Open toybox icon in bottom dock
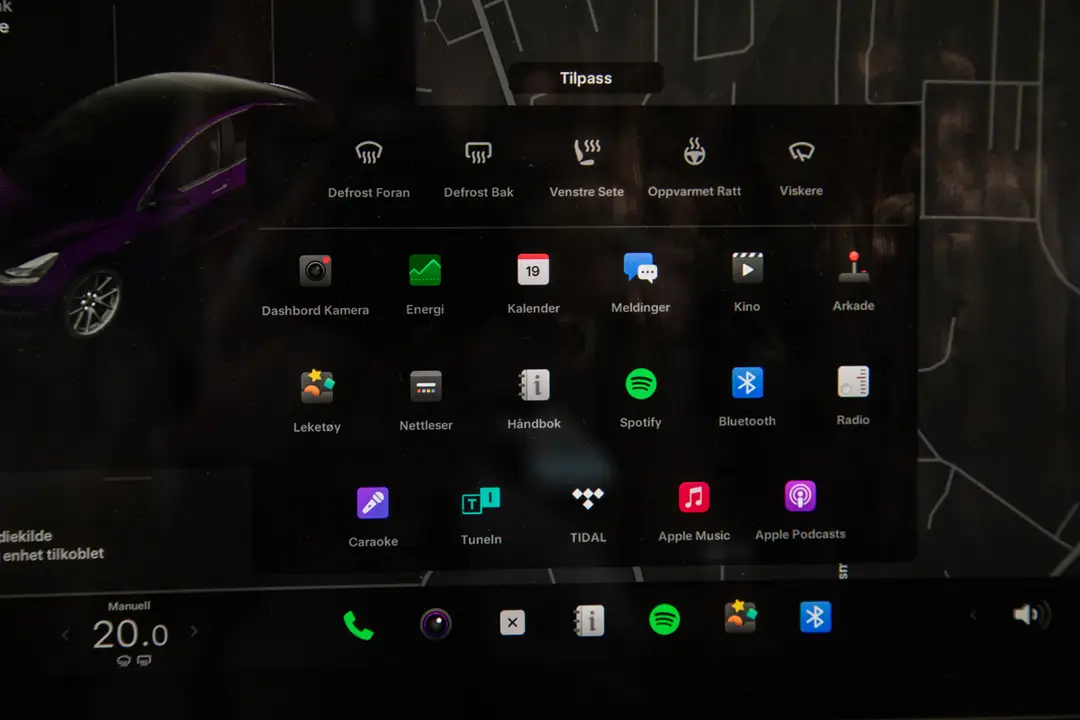Image resolution: width=1080 pixels, height=720 pixels. 740,617
